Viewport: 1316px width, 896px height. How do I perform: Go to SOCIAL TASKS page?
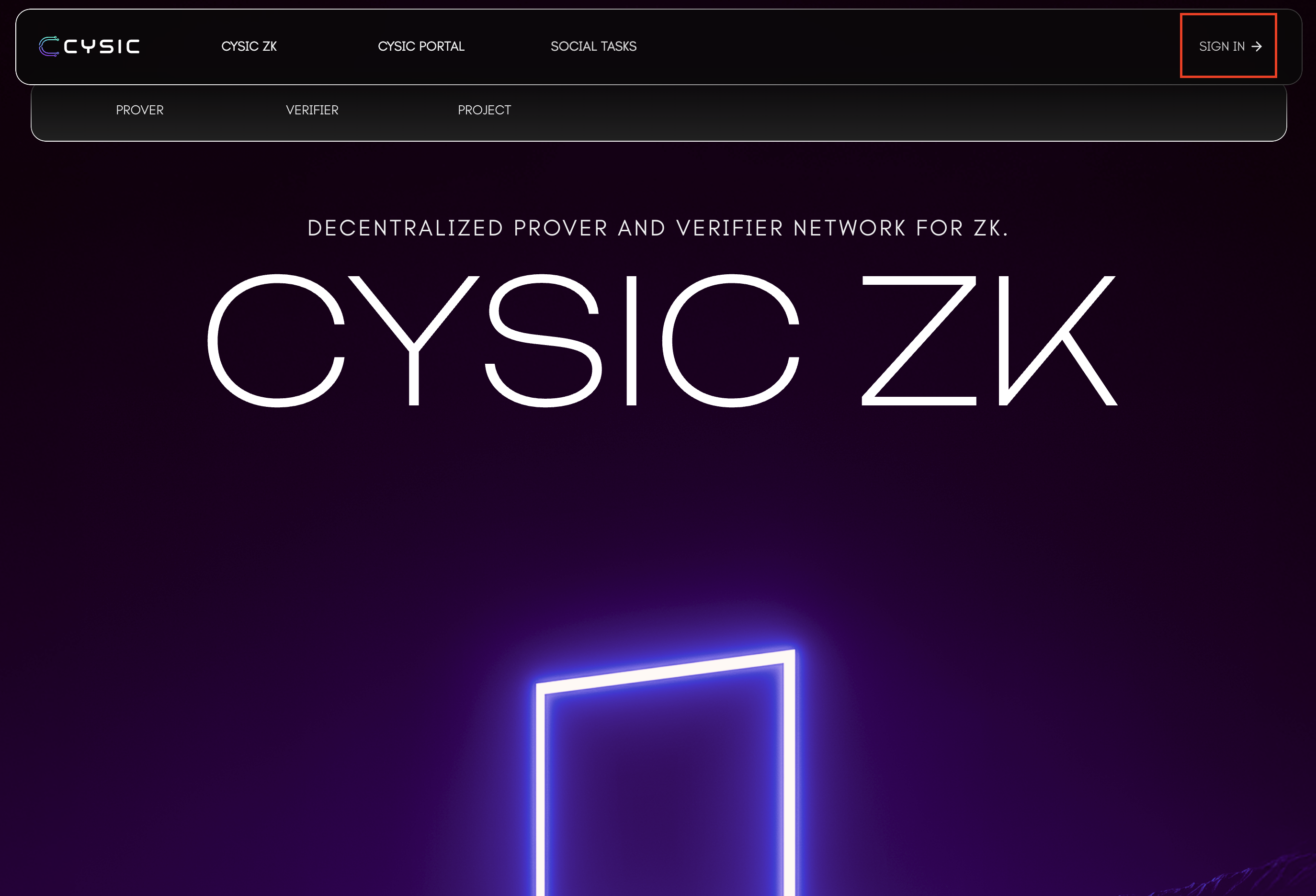click(x=593, y=46)
